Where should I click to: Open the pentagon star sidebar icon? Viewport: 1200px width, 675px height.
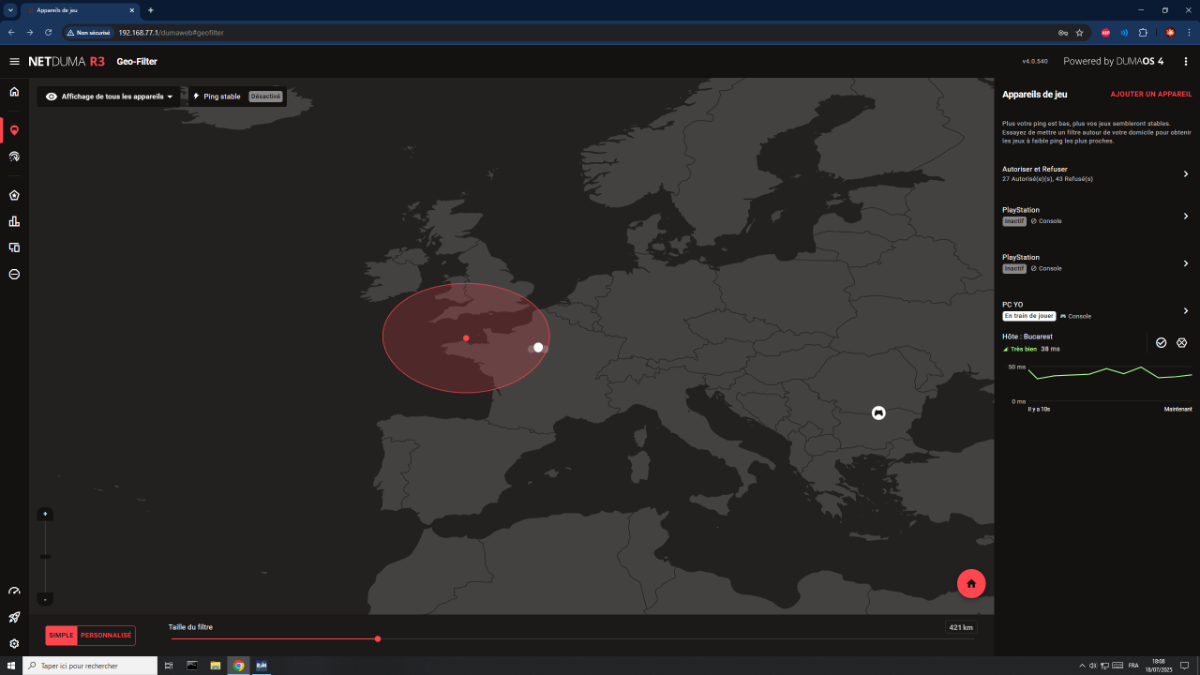click(x=14, y=195)
